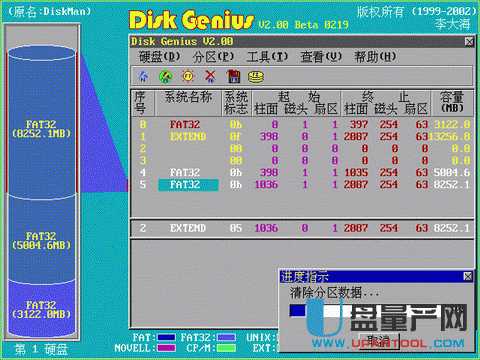This screenshot has width=480, height=360.
Task: Open the 工具(T) menu
Action: click(x=267, y=57)
